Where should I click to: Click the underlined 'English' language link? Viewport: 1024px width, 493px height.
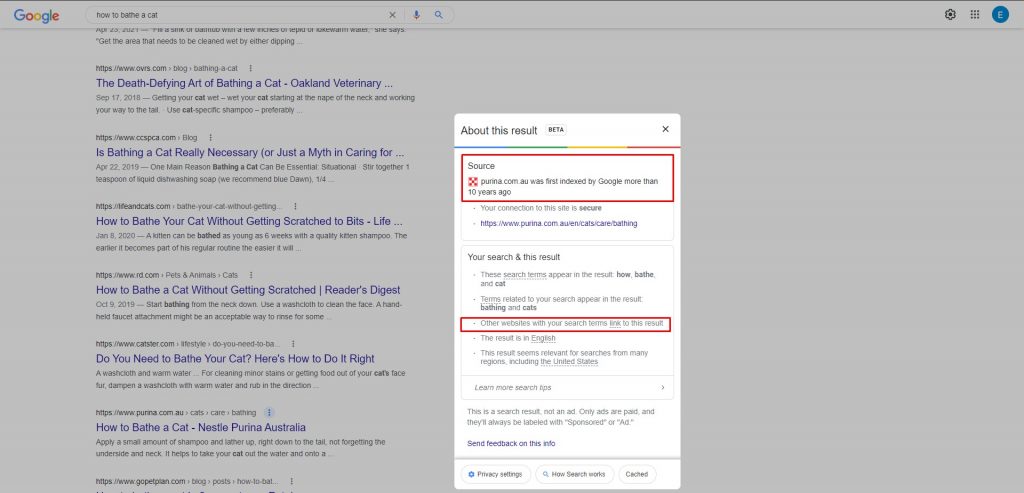coord(543,338)
